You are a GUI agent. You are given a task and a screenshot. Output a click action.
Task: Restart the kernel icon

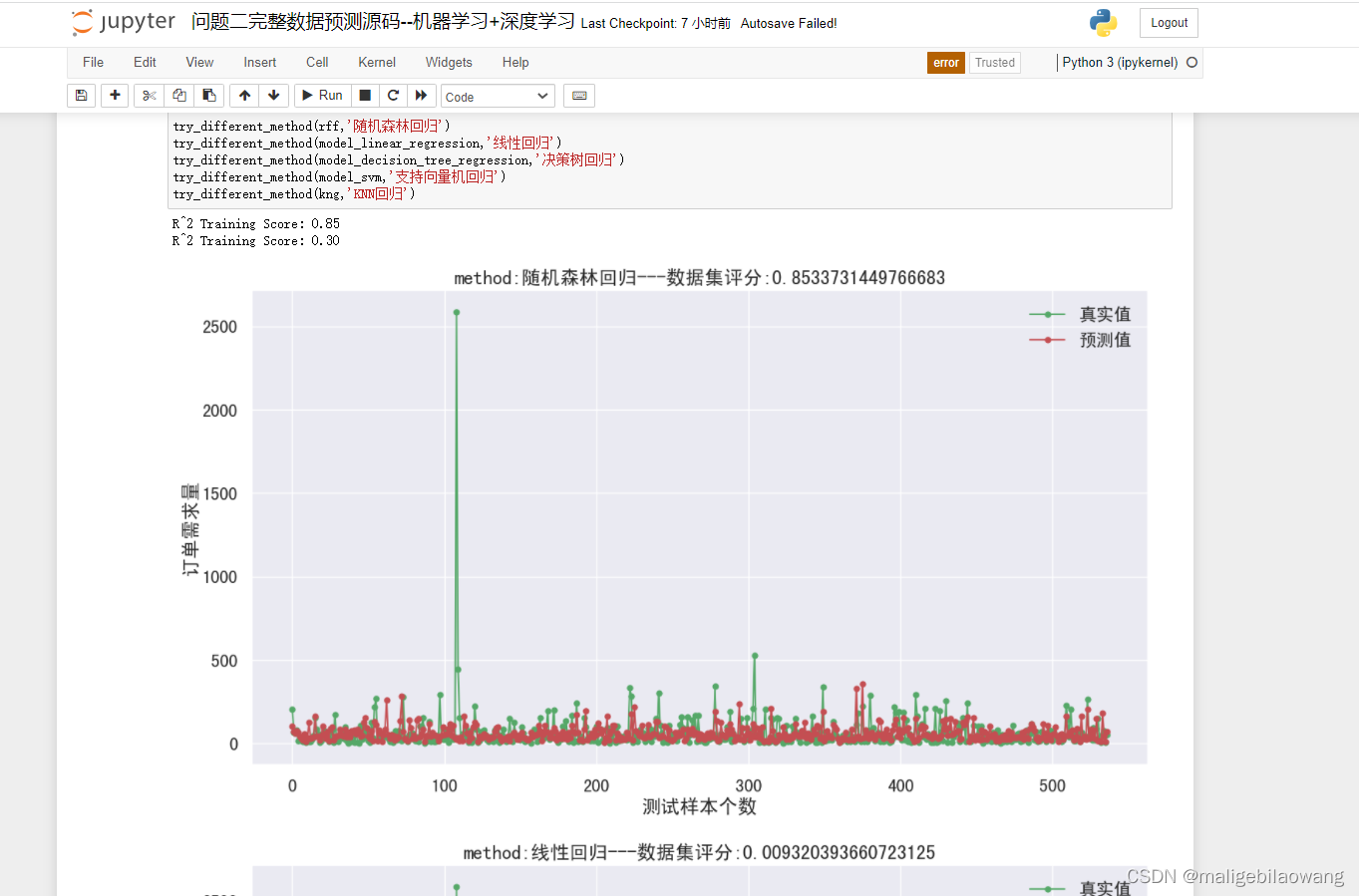(x=393, y=96)
